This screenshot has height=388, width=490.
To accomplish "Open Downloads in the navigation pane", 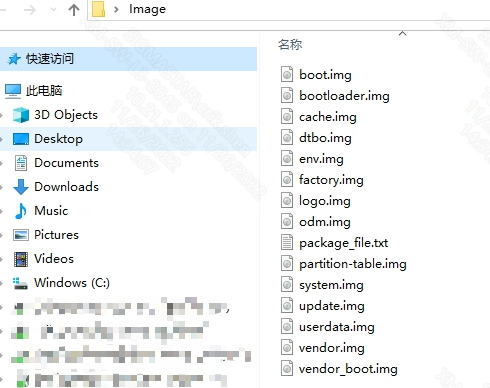I will pyautogui.click(x=66, y=187).
